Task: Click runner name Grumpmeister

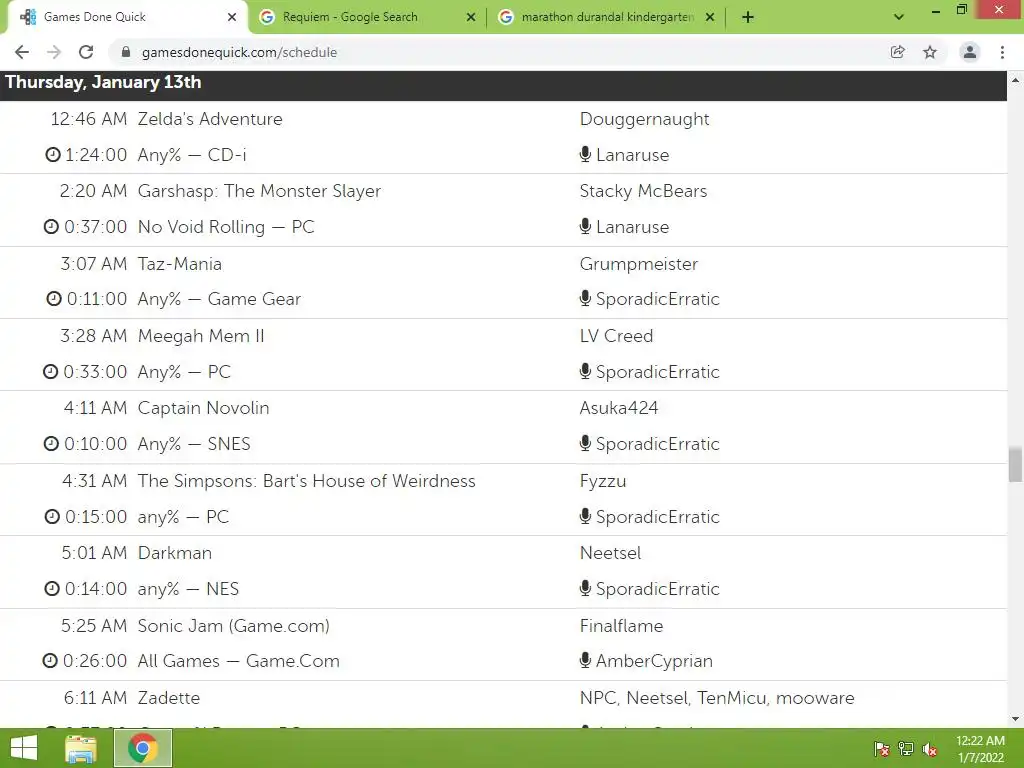Action: 639,264
